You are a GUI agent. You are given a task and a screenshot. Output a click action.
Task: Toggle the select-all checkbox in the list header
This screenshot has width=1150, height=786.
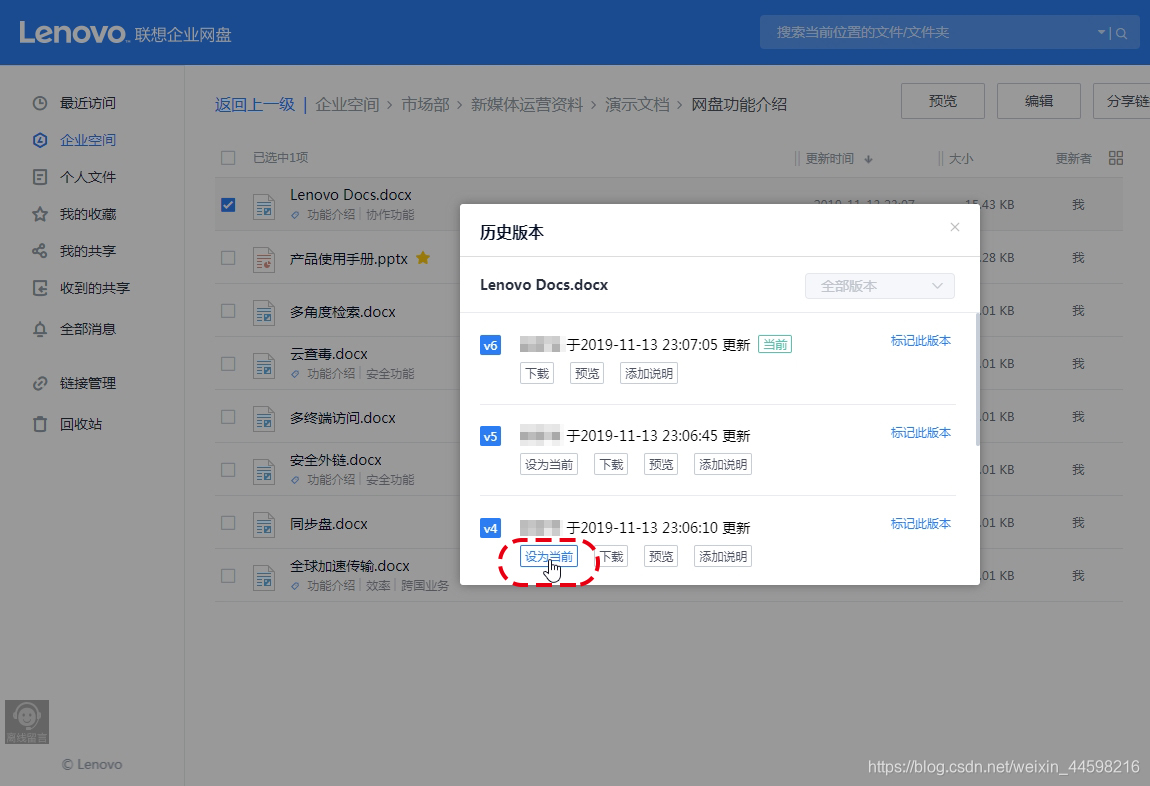coord(228,158)
